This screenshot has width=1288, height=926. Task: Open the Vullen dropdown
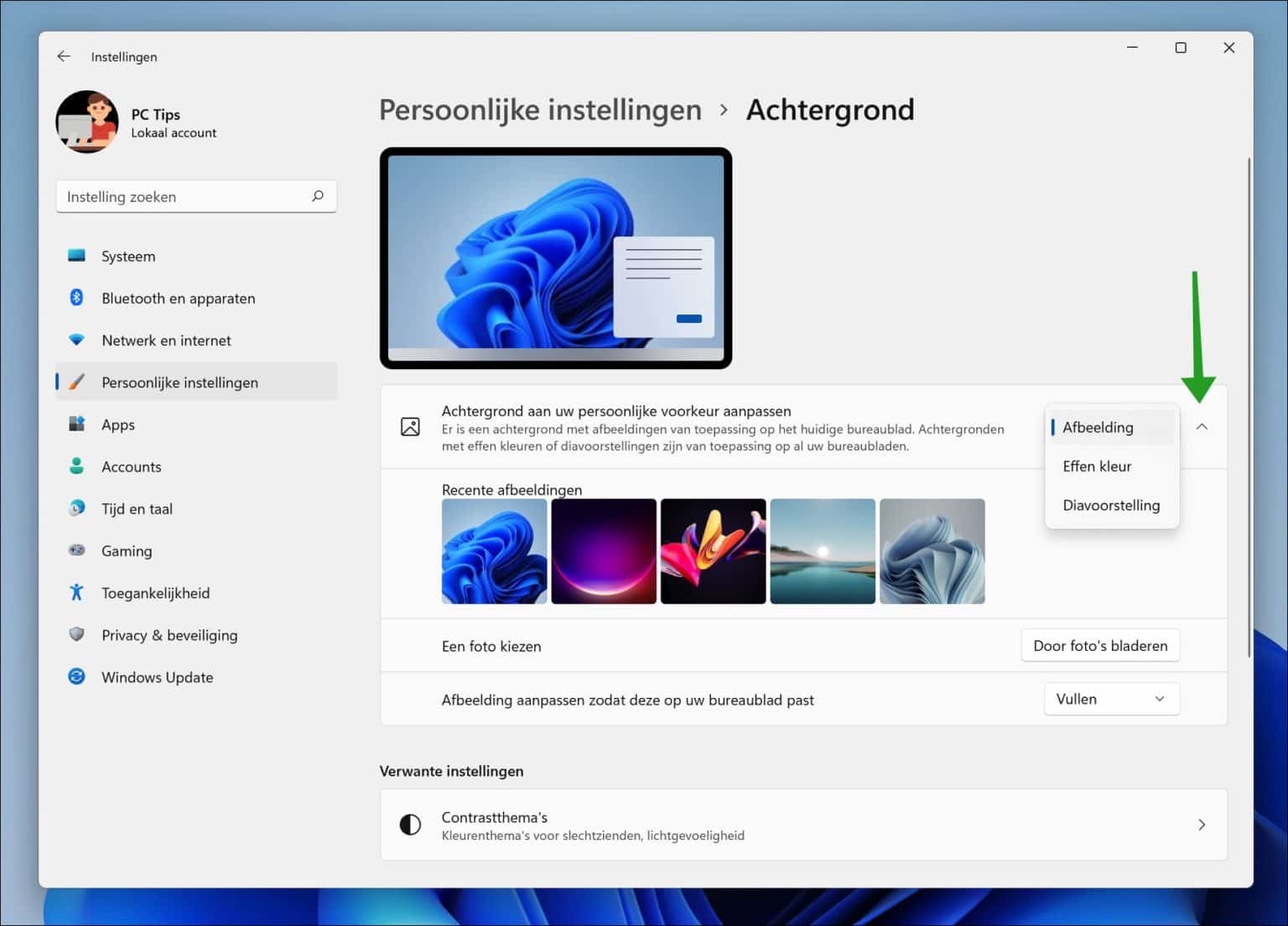[1111, 699]
